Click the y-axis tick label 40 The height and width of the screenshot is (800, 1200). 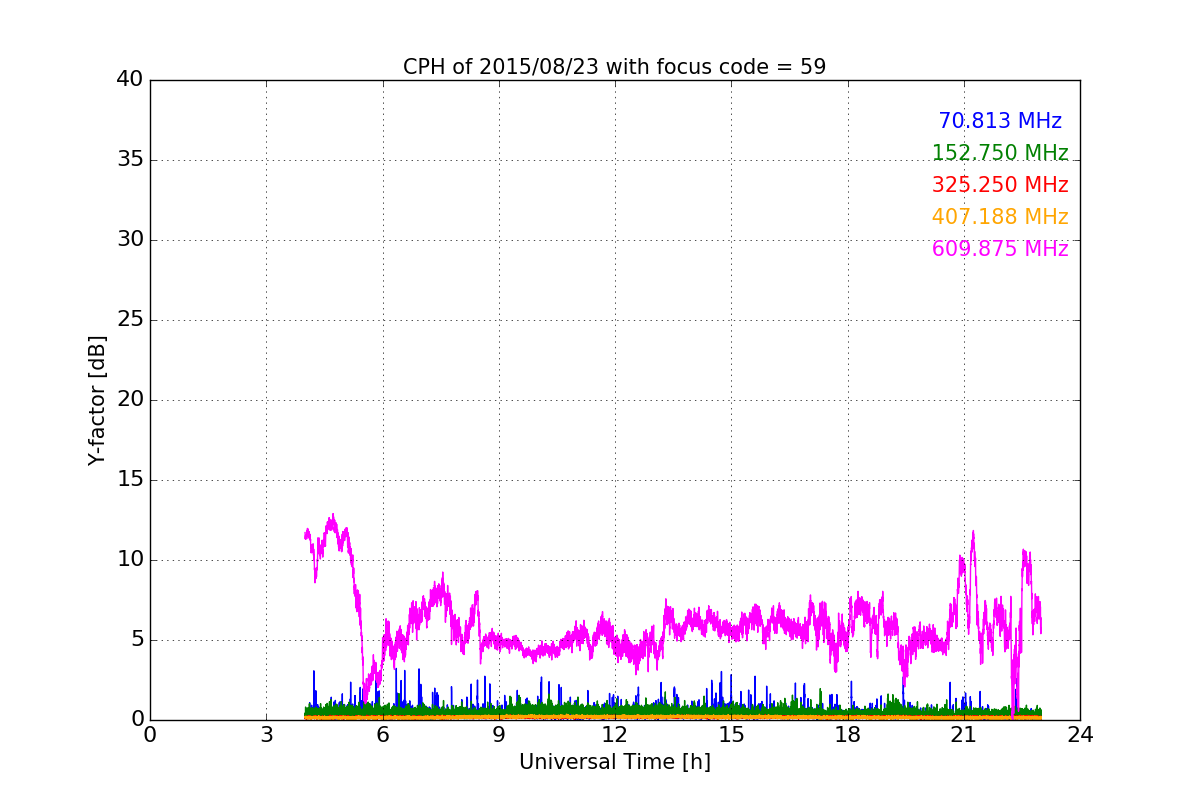[130, 80]
